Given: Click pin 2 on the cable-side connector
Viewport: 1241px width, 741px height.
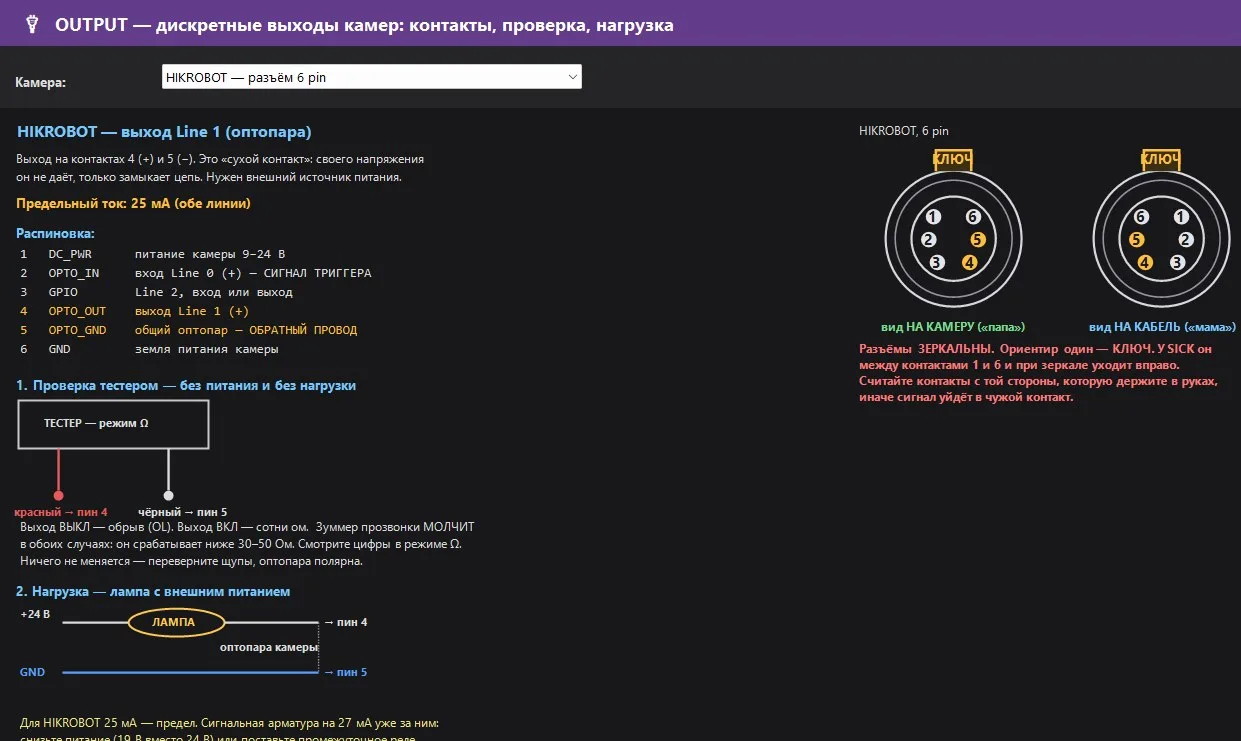Looking at the screenshot, I should (x=1186, y=240).
